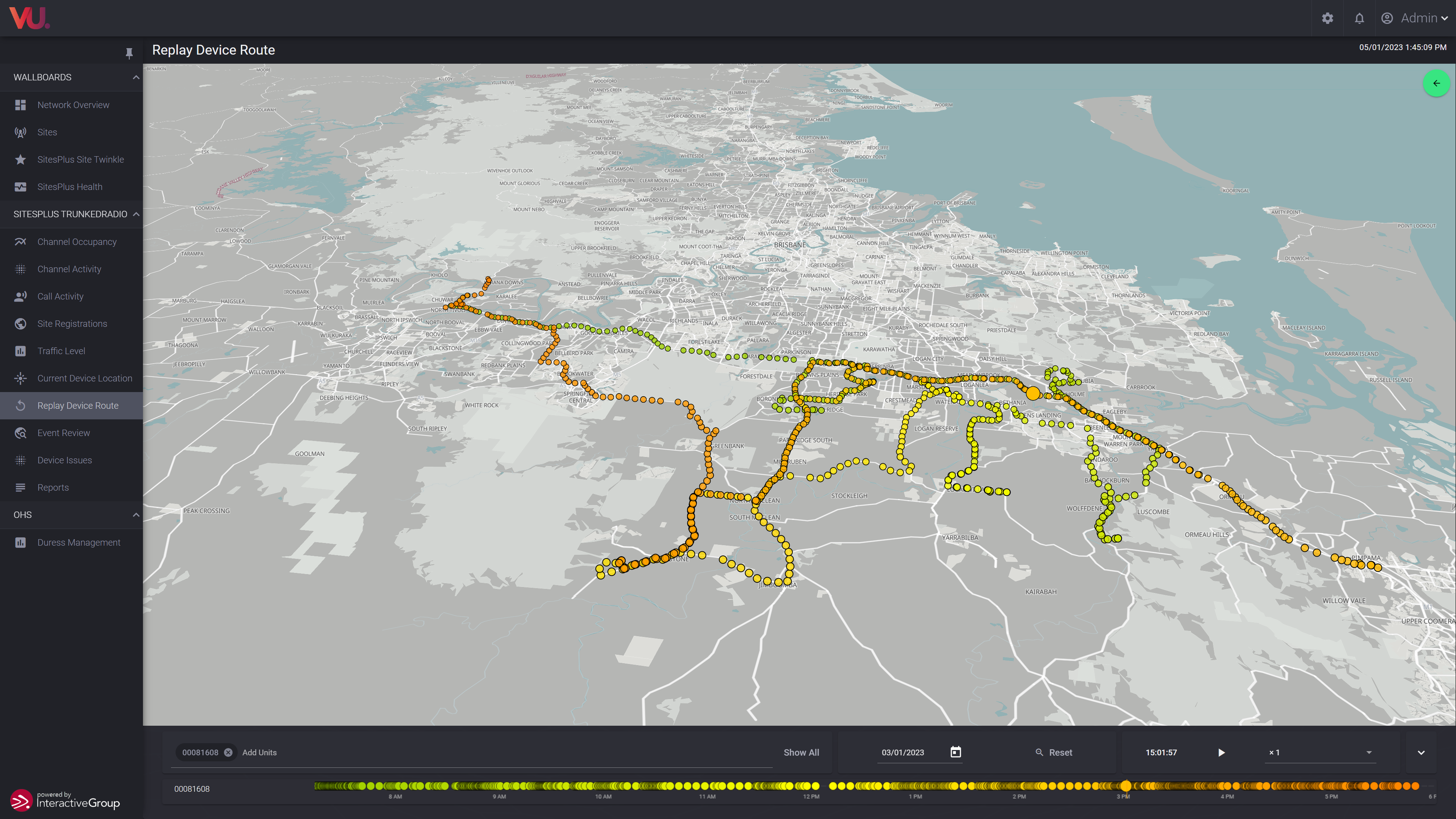
Task: Collapse the bottom playback panel chevron
Action: [x=1421, y=752]
